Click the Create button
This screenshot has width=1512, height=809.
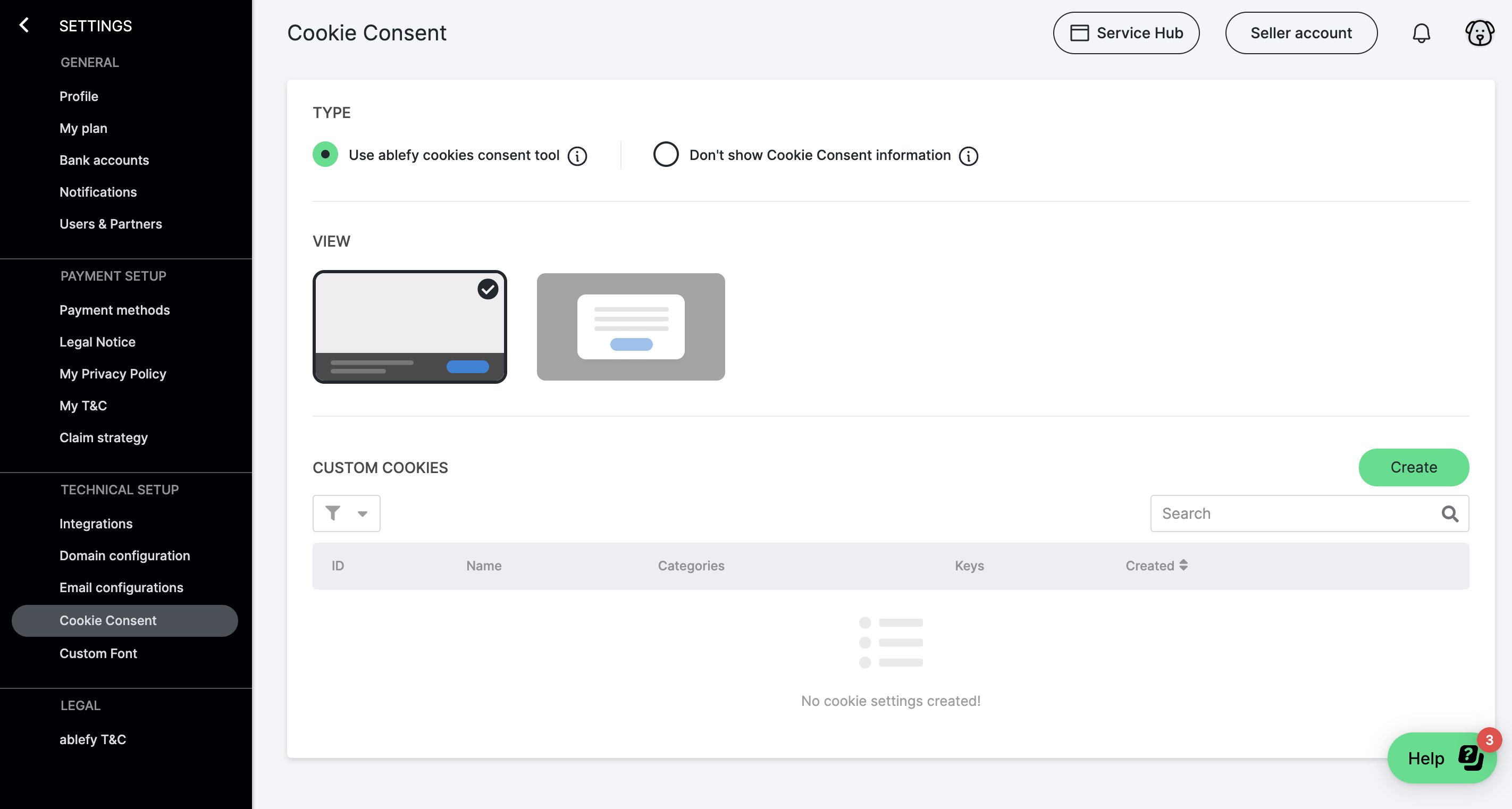pos(1414,467)
